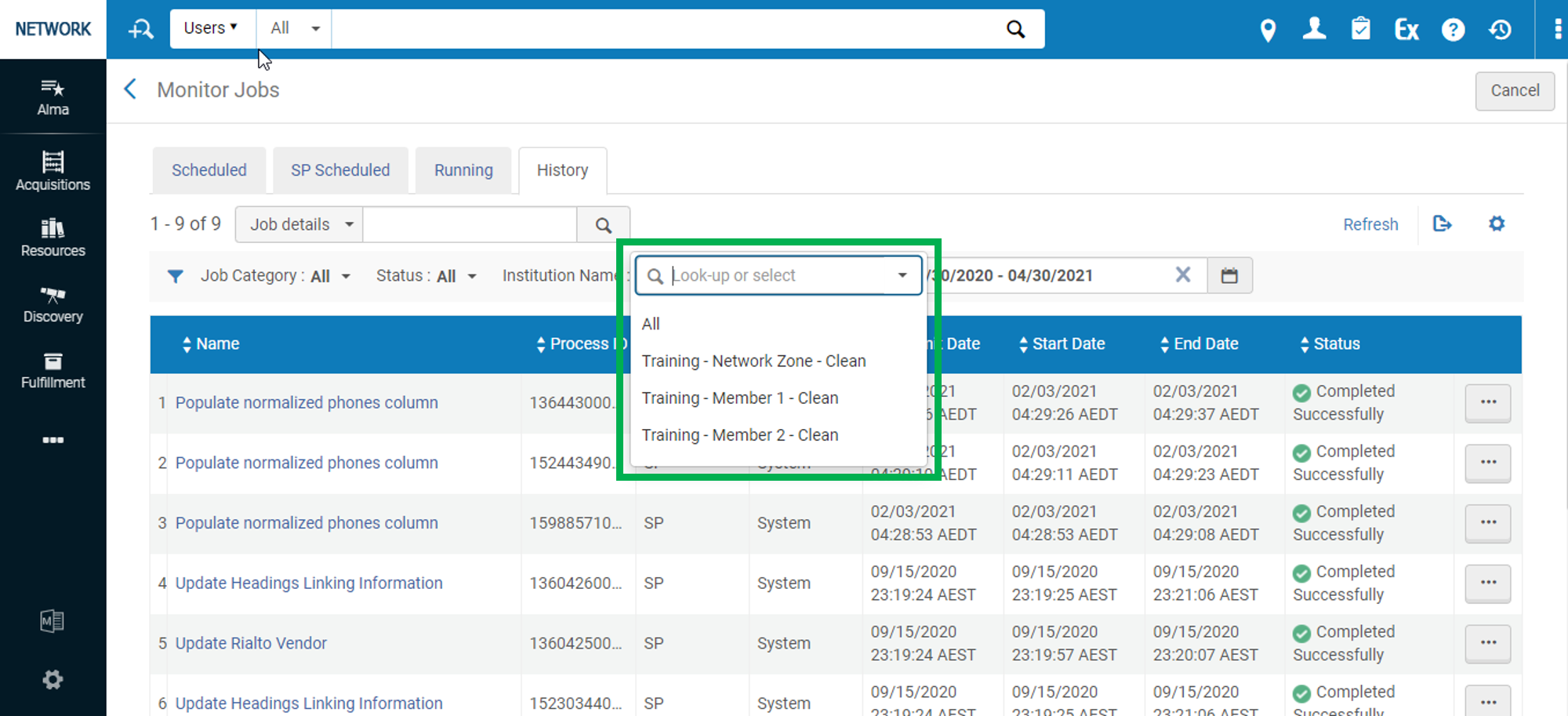The height and width of the screenshot is (716, 1568).
Task: Click the job details search input
Action: [x=470, y=225]
